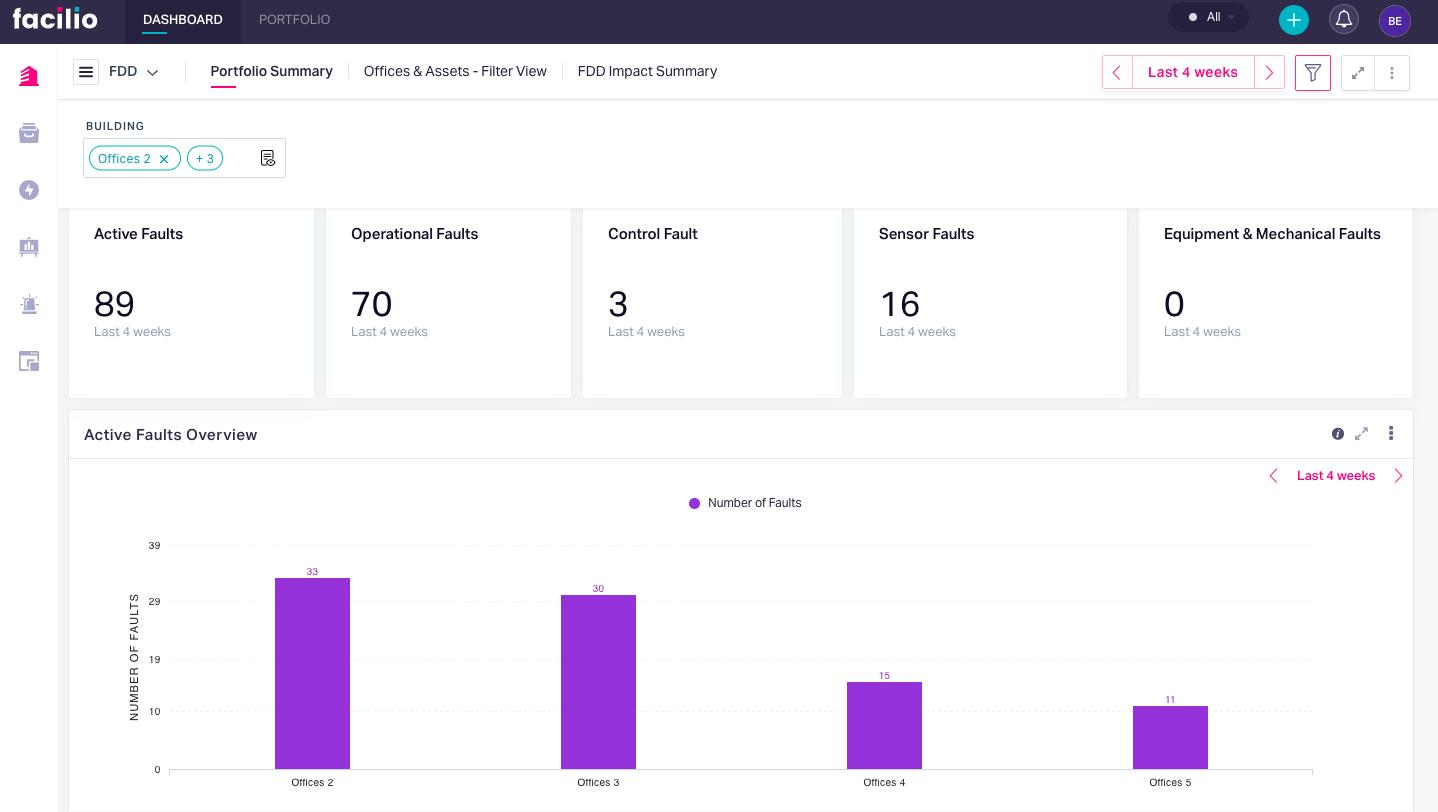
Task: Show the +3 additional buildings
Action: click(x=205, y=159)
